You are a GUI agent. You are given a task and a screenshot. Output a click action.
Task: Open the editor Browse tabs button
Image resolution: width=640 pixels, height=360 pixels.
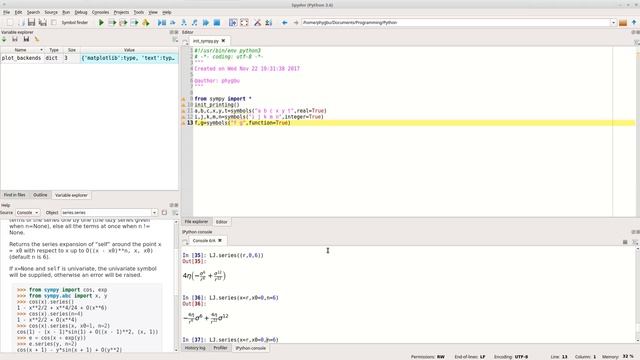coord(185,41)
